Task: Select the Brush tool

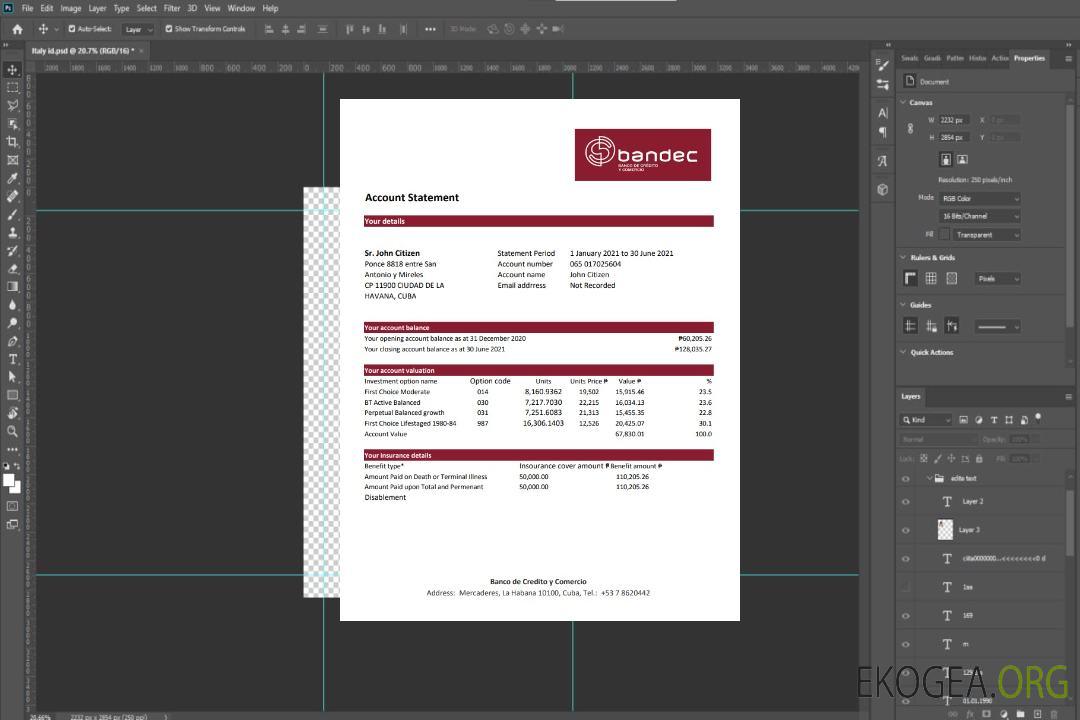Action: (12, 214)
